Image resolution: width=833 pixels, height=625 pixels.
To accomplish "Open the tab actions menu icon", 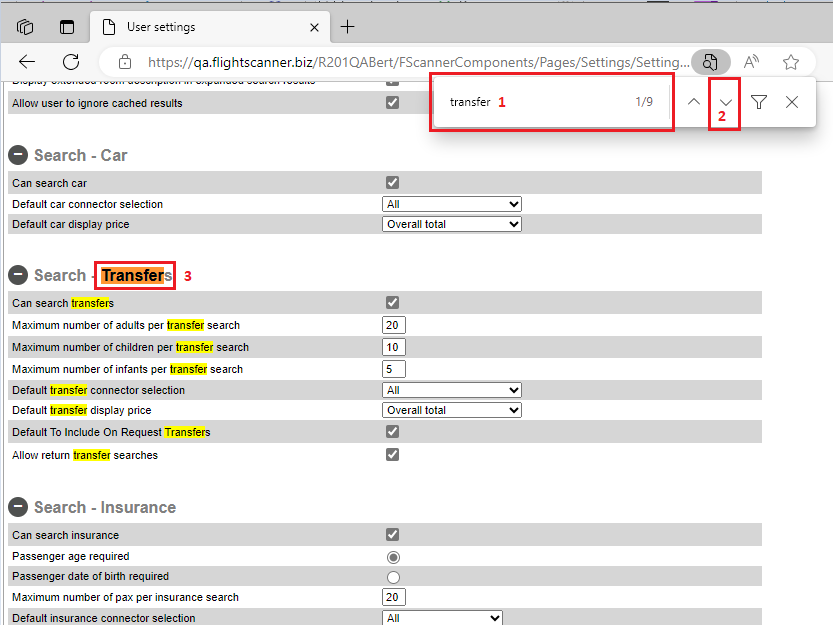I will tap(67, 27).
